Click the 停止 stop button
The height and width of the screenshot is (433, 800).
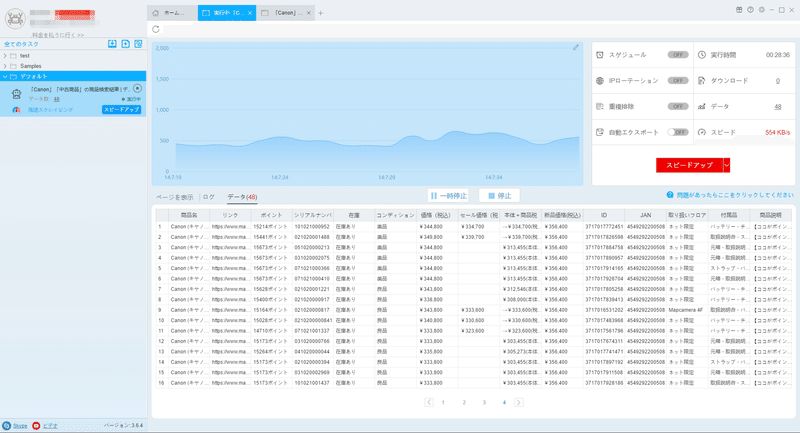click(x=499, y=195)
